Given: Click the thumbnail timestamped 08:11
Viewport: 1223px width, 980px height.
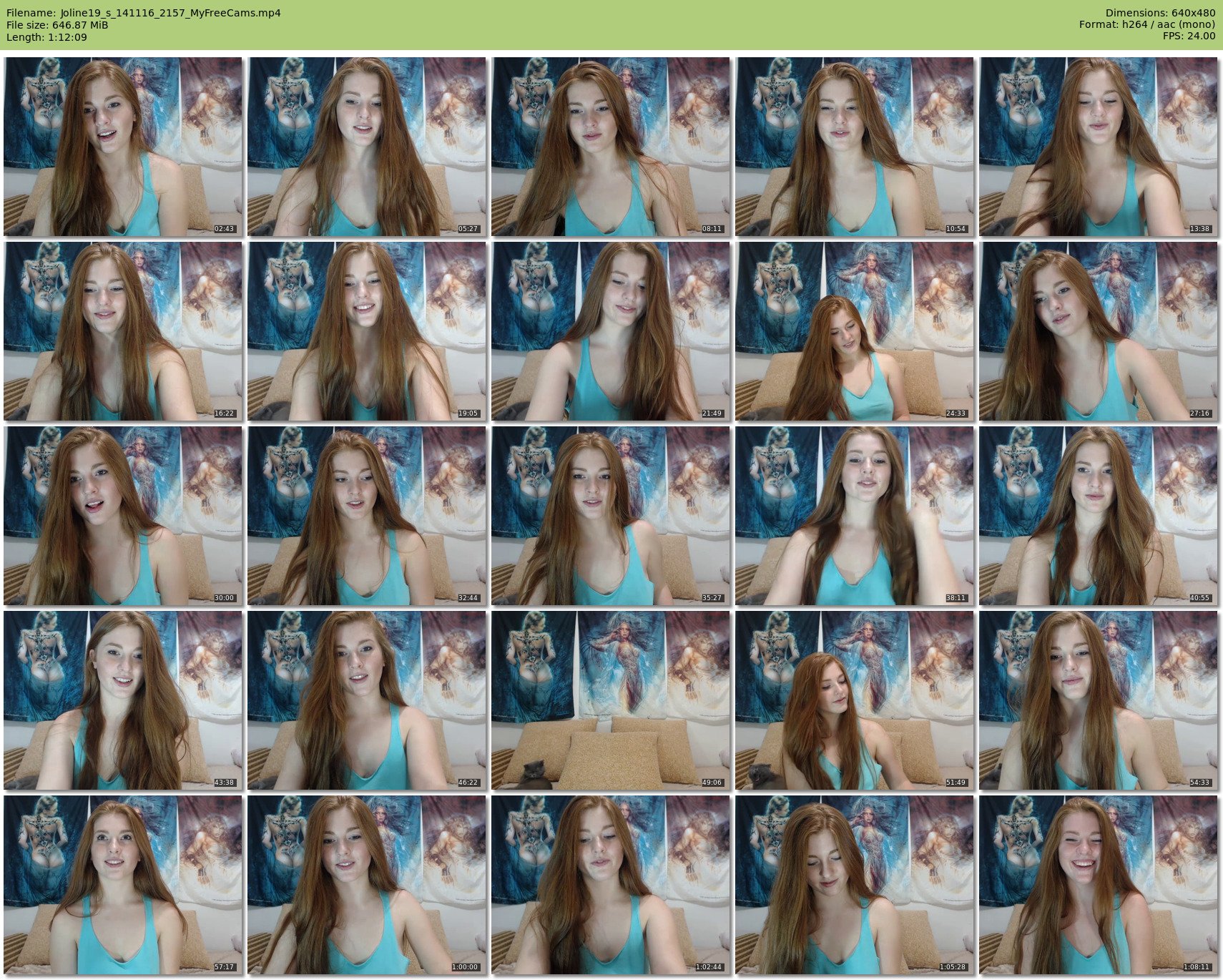Looking at the screenshot, I should point(611,147).
